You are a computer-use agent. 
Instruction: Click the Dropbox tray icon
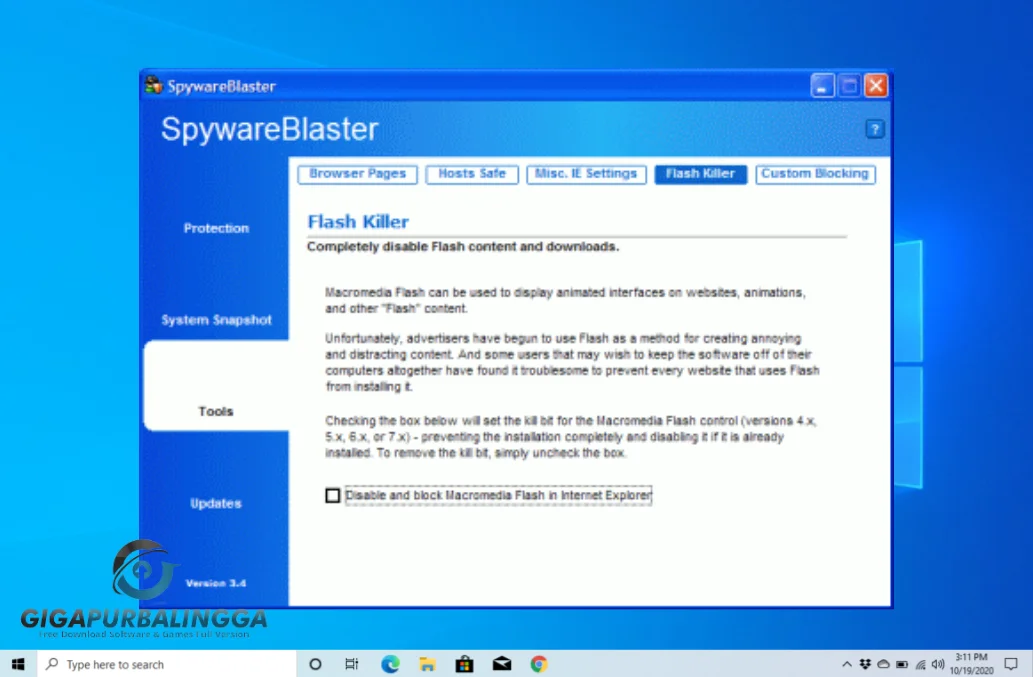[865, 664]
